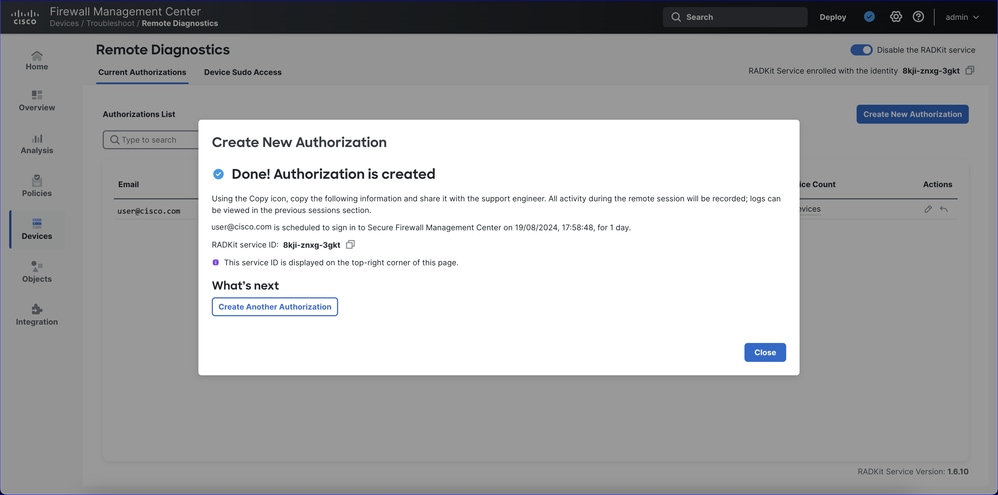
Task: Copy the enrolled identity in page header
Action: coord(970,71)
